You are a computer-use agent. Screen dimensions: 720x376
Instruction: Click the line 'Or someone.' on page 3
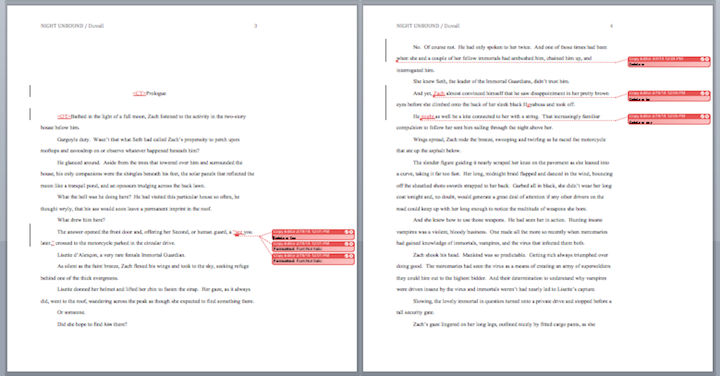[x=71, y=313]
